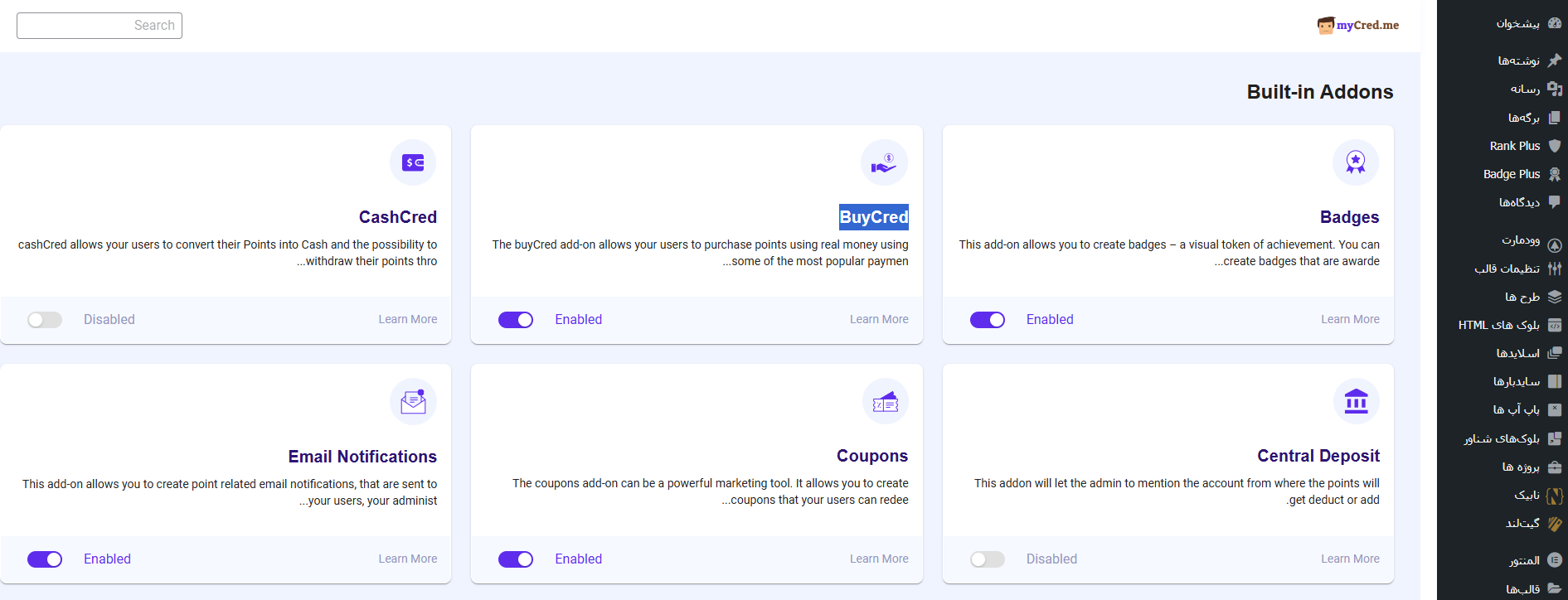
Task: Click the Pages icon in the sidebar
Action: pos(1555,118)
